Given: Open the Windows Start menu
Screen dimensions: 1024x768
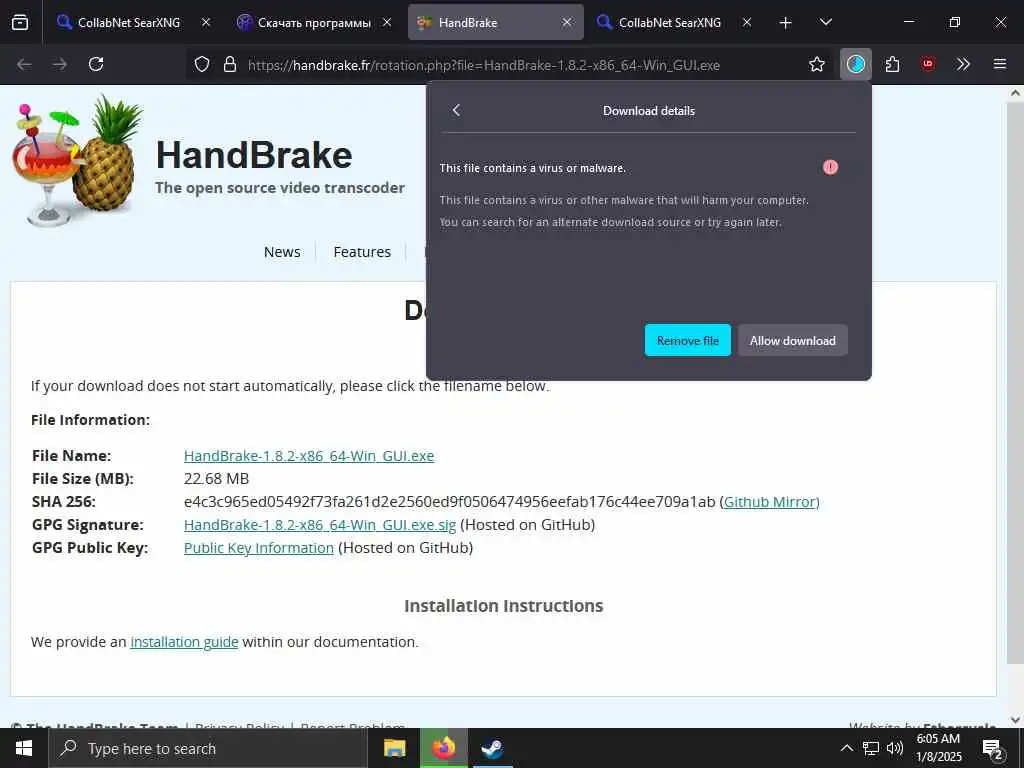Looking at the screenshot, I should [x=24, y=748].
